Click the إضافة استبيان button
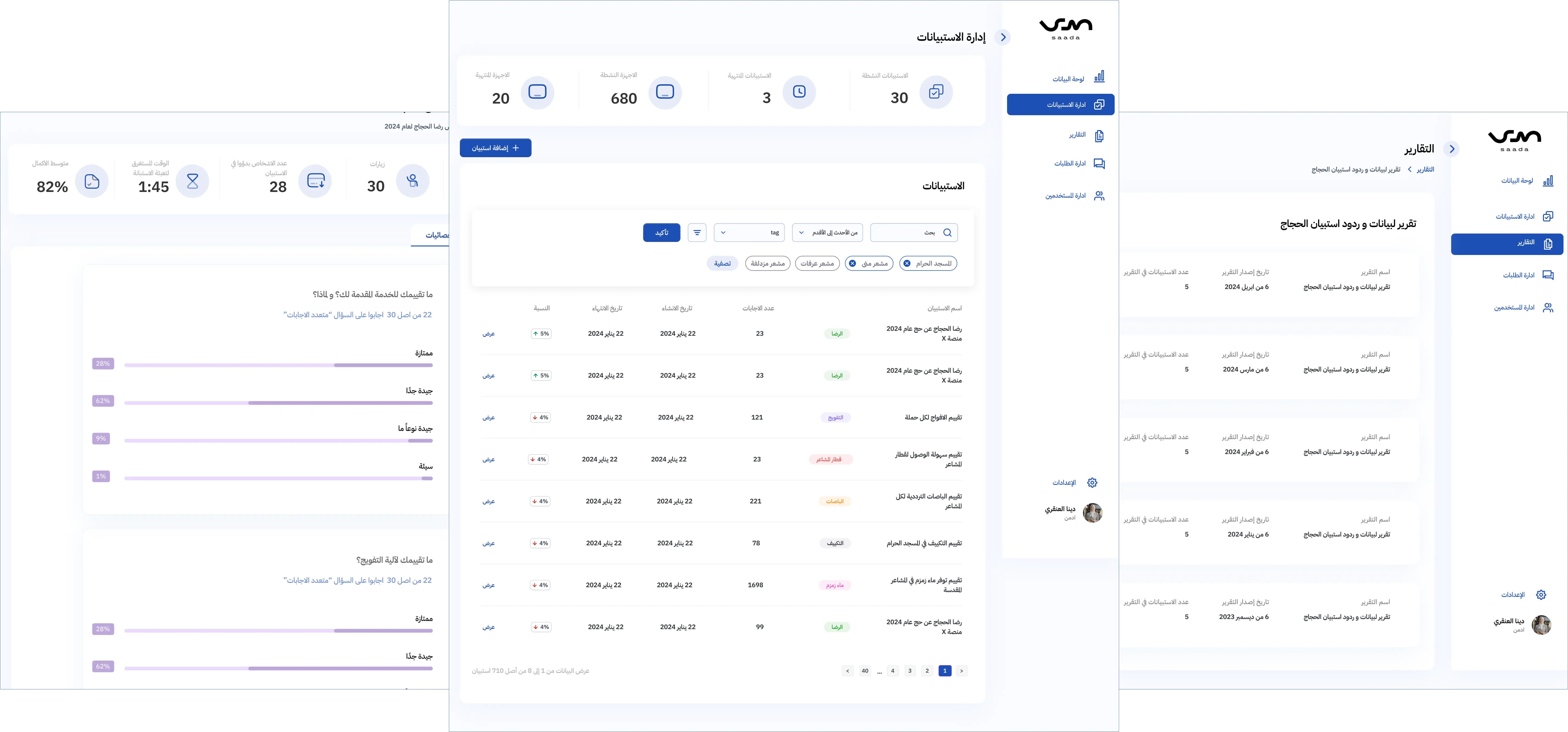The image size is (1568, 732). (x=495, y=148)
